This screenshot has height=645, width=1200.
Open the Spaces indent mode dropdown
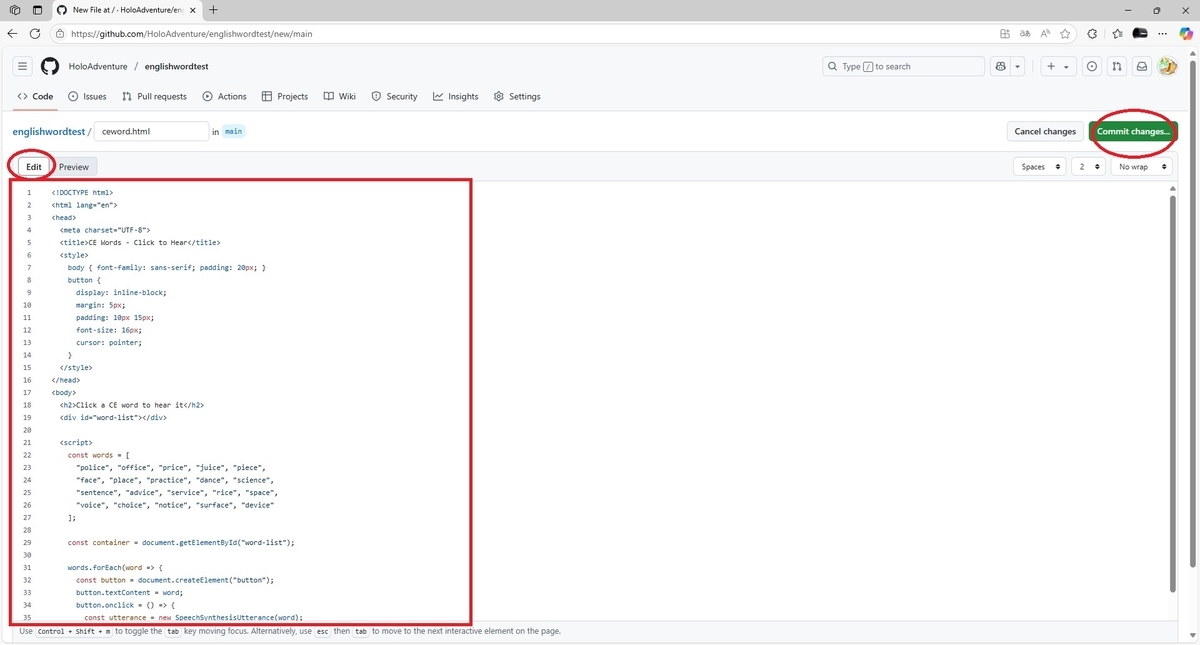(x=1039, y=166)
